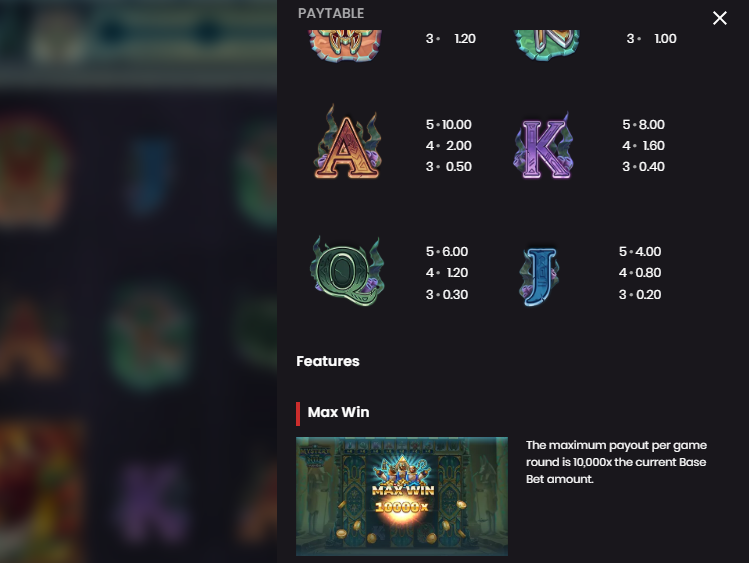Image resolution: width=749 pixels, height=563 pixels.
Task: Click the blurred game reels behind paytable
Action: click(x=139, y=282)
